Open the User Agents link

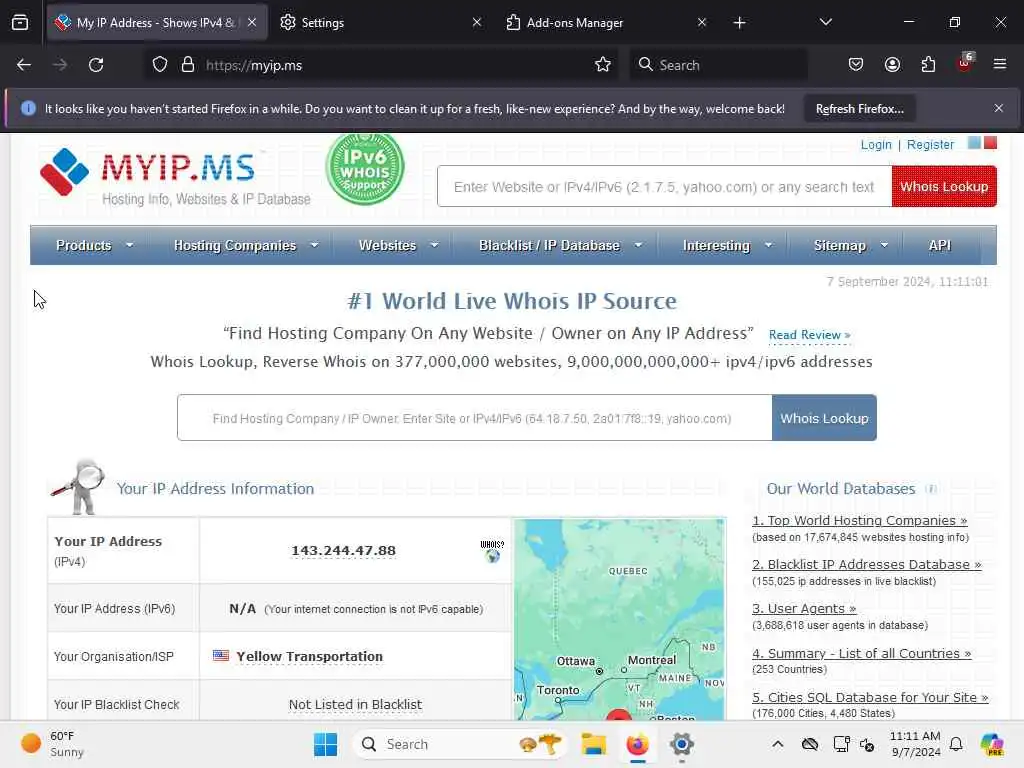804,609
